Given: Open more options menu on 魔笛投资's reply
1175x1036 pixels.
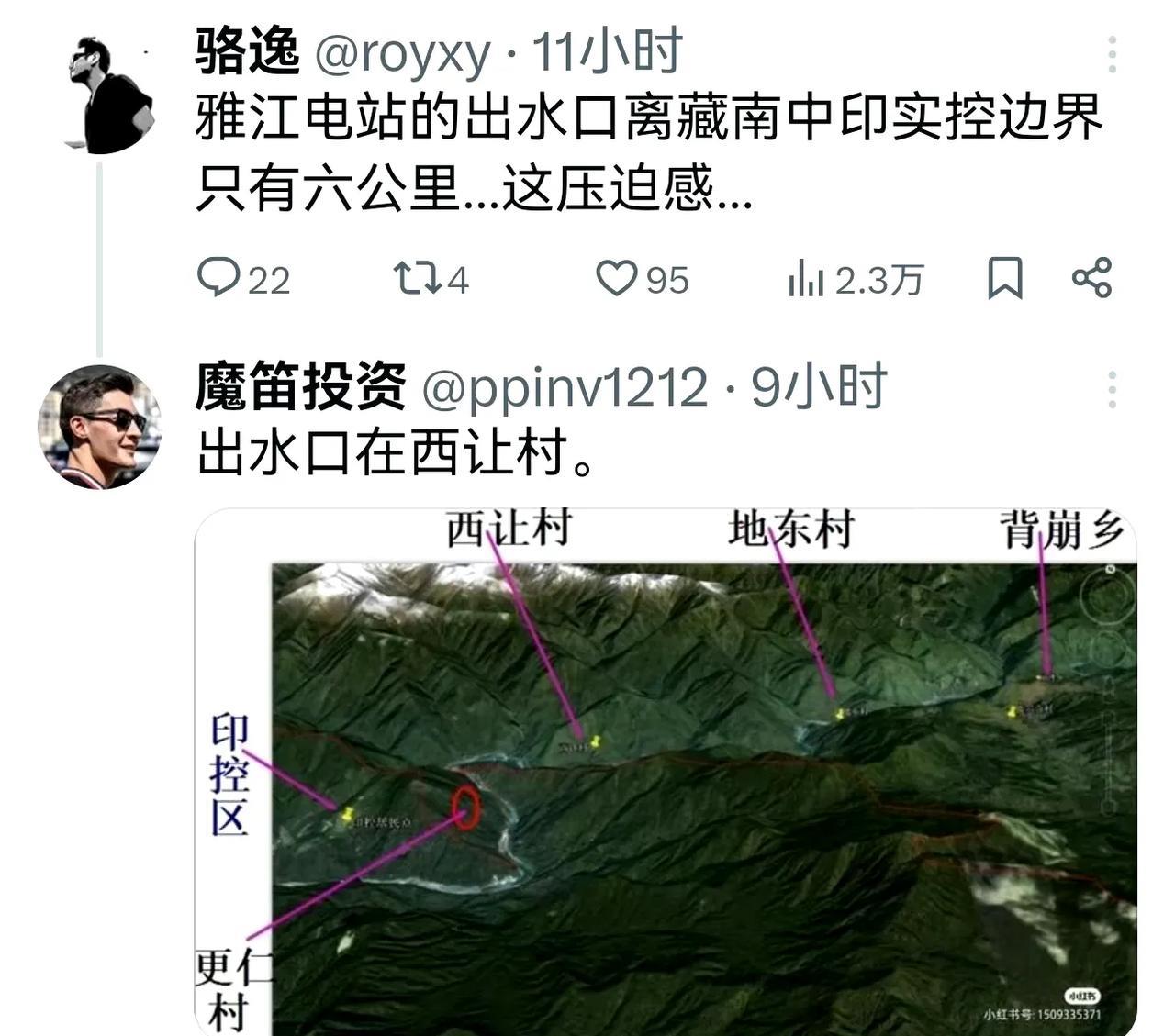Looking at the screenshot, I should click(x=1112, y=390).
